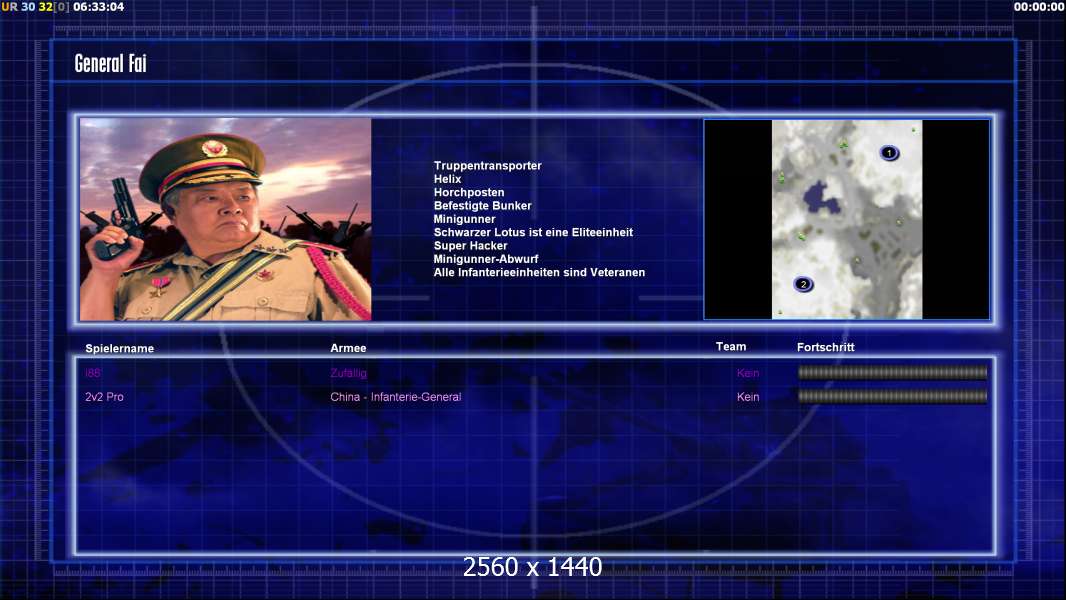1066x600 pixels.
Task: Click 'Kein' team cell for 2v2 Pro
Action: click(x=748, y=397)
